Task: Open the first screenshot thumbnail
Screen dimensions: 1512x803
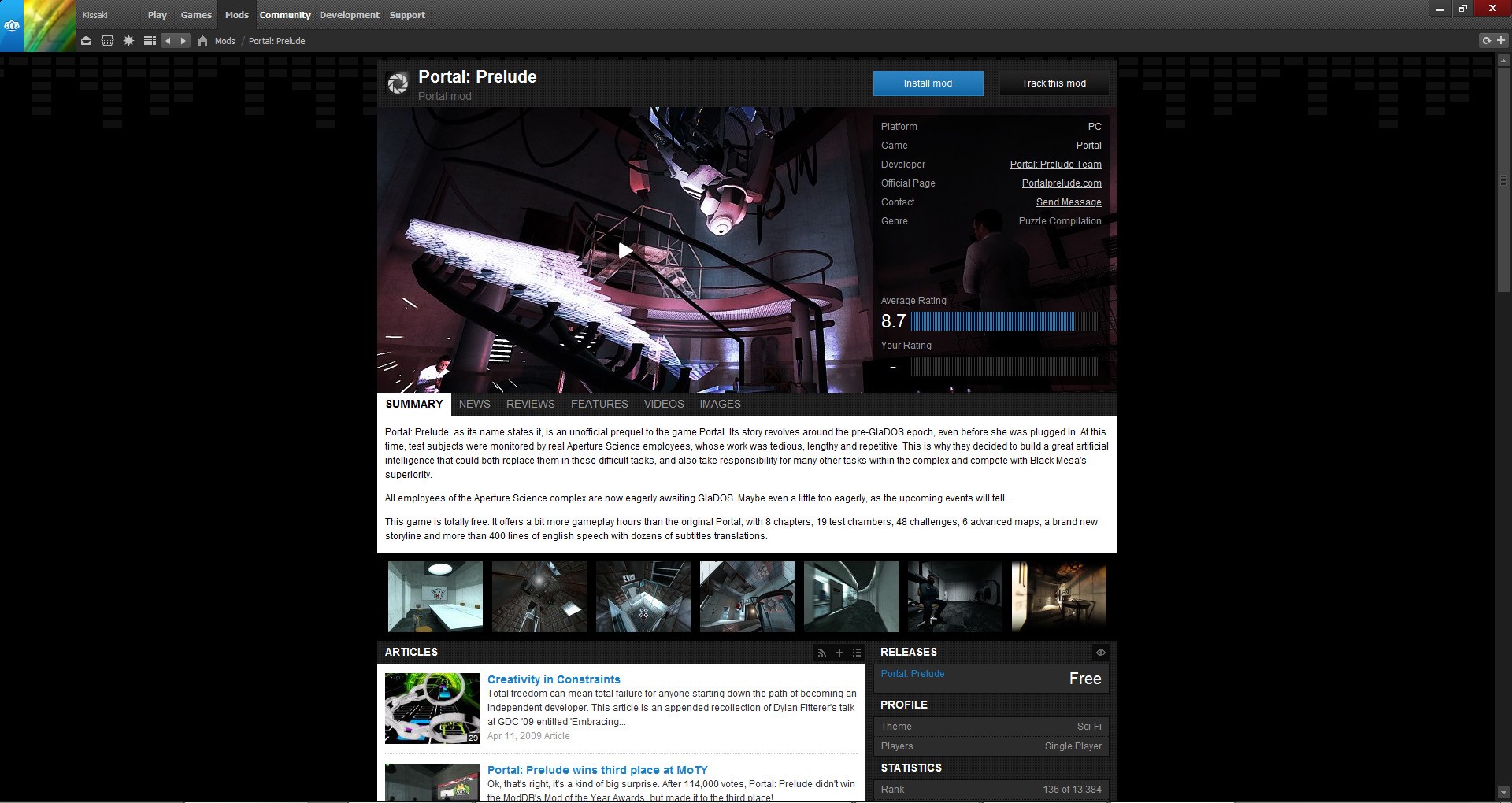Action: click(x=435, y=597)
